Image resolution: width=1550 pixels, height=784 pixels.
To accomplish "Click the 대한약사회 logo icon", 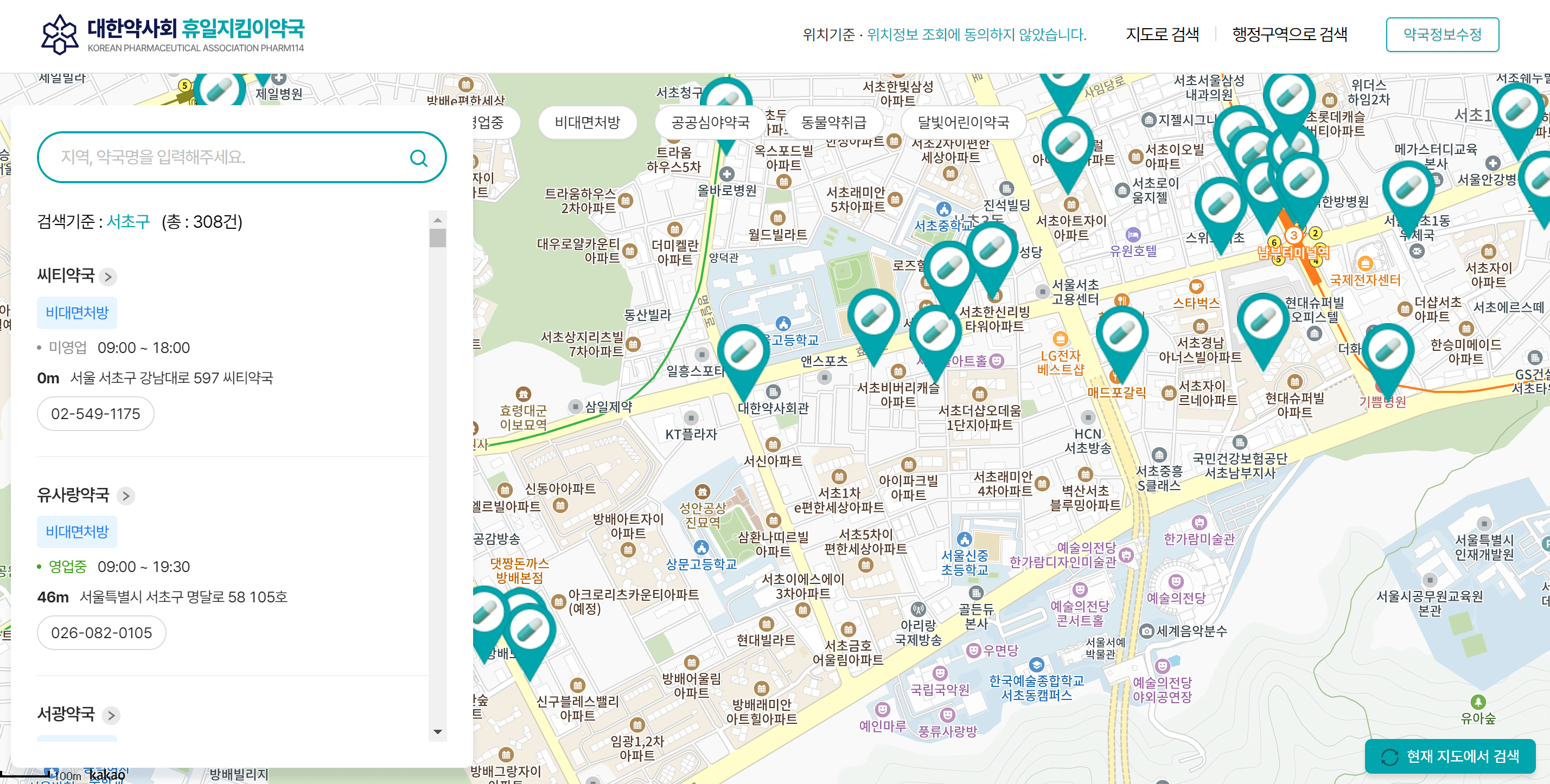I will [x=59, y=34].
